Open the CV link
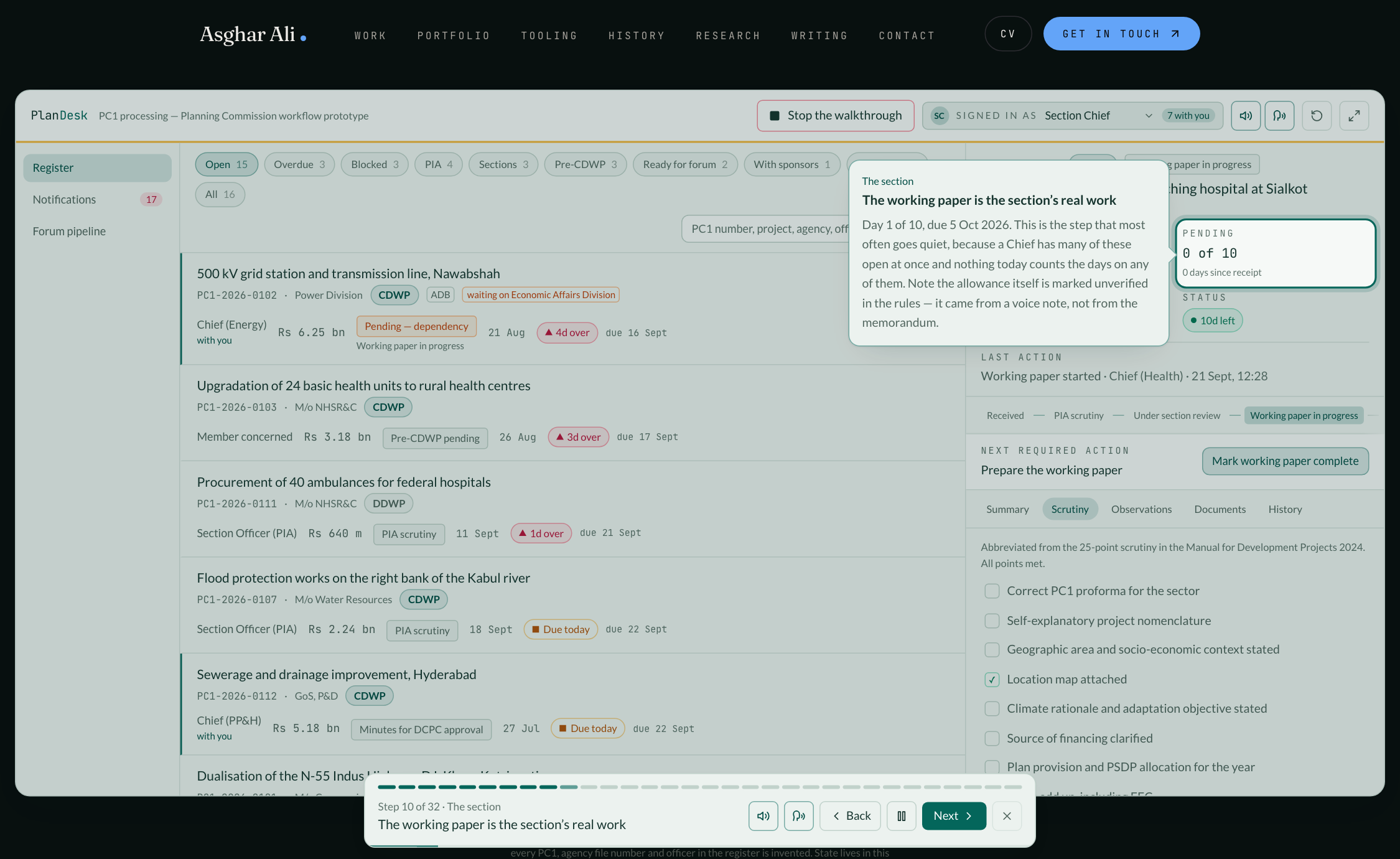The width and height of the screenshot is (1400, 859). (x=1008, y=34)
